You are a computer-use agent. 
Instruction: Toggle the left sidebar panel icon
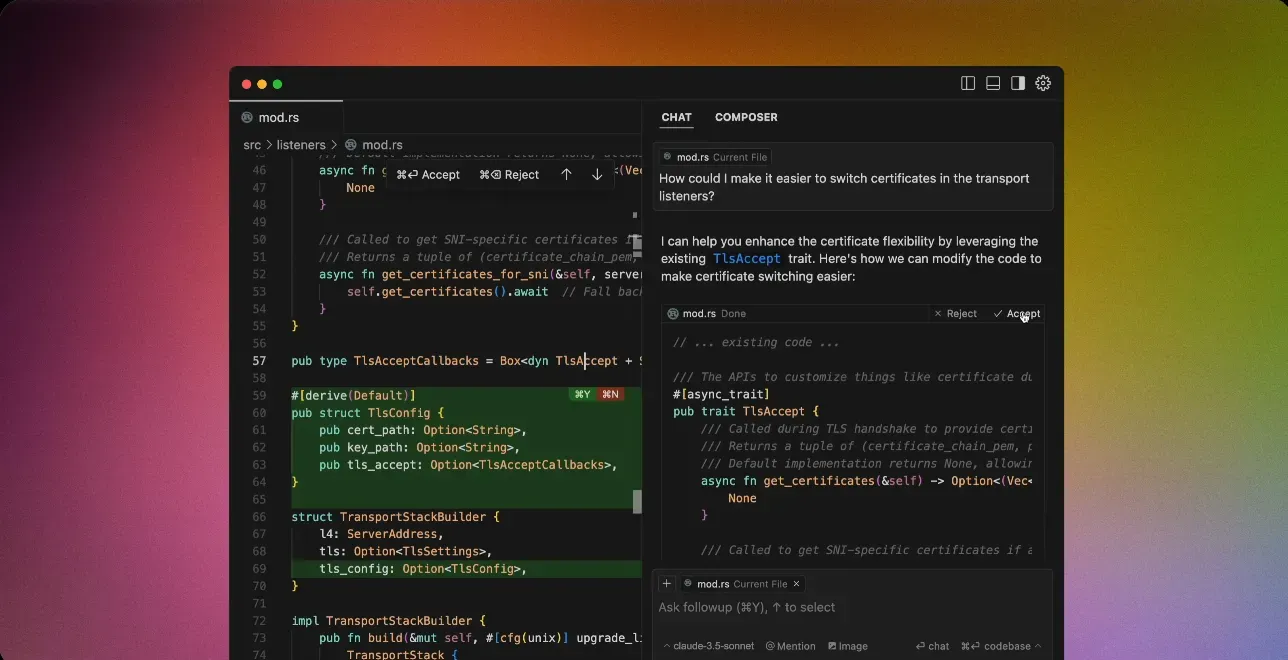click(x=968, y=83)
